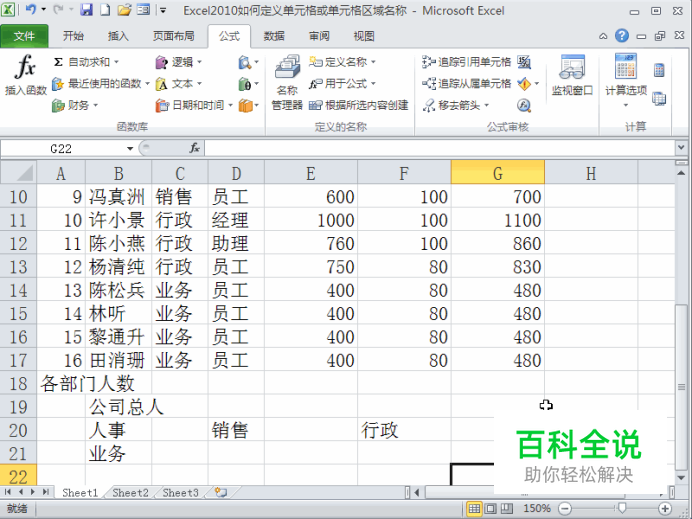Viewport: 692px width, 519px height.
Task: Click the Calculate Sheet icon
Action: point(659,99)
